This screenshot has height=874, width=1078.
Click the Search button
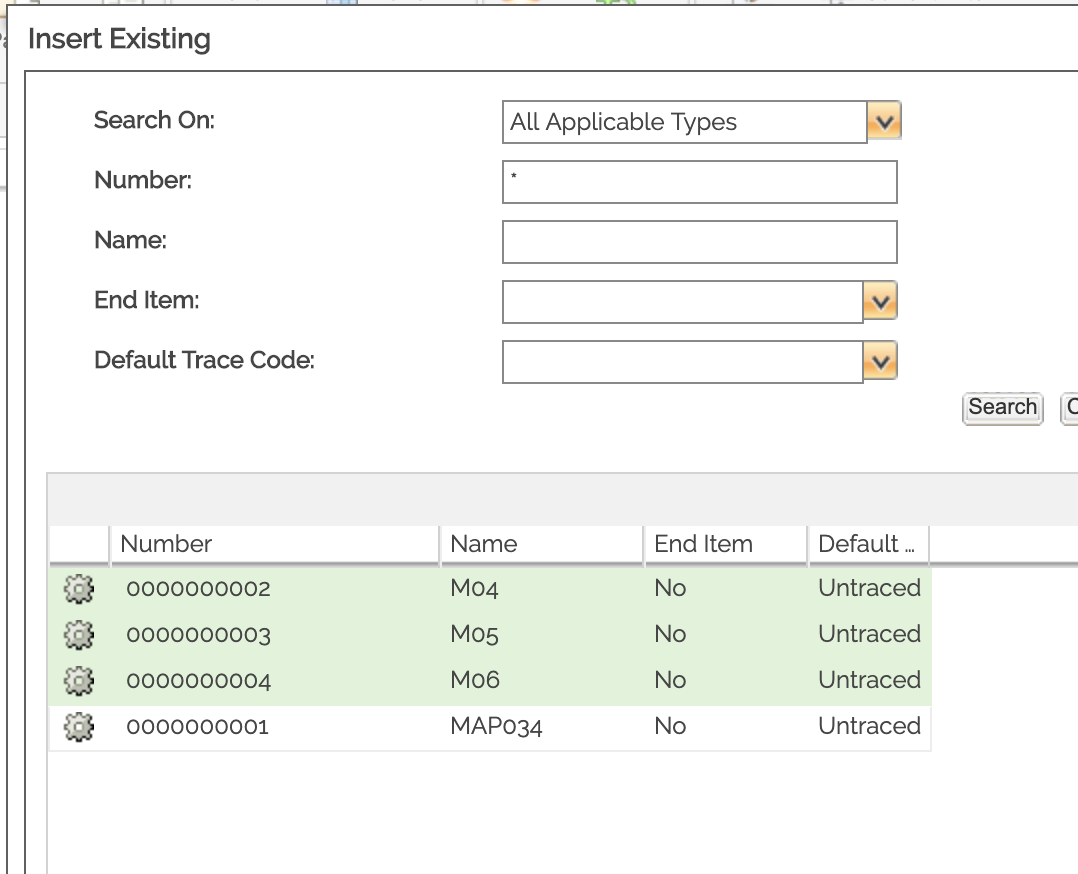(1002, 408)
